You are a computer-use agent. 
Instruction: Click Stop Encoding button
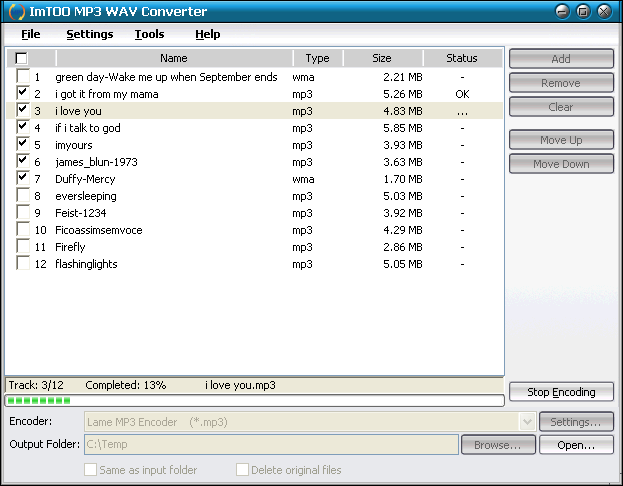pos(561,392)
